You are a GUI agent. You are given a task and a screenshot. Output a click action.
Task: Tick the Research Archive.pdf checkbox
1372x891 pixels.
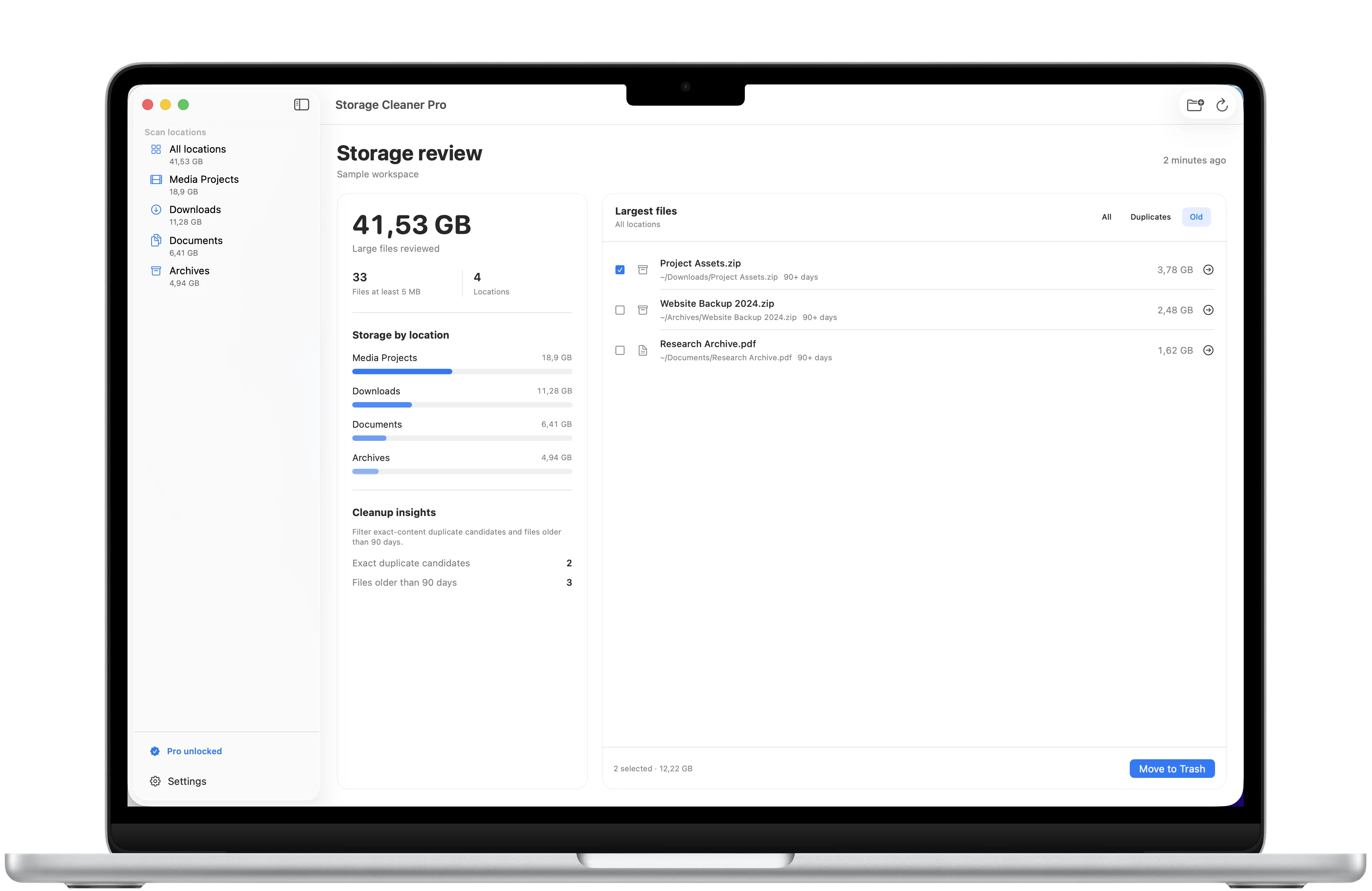[x=620, y=351]
